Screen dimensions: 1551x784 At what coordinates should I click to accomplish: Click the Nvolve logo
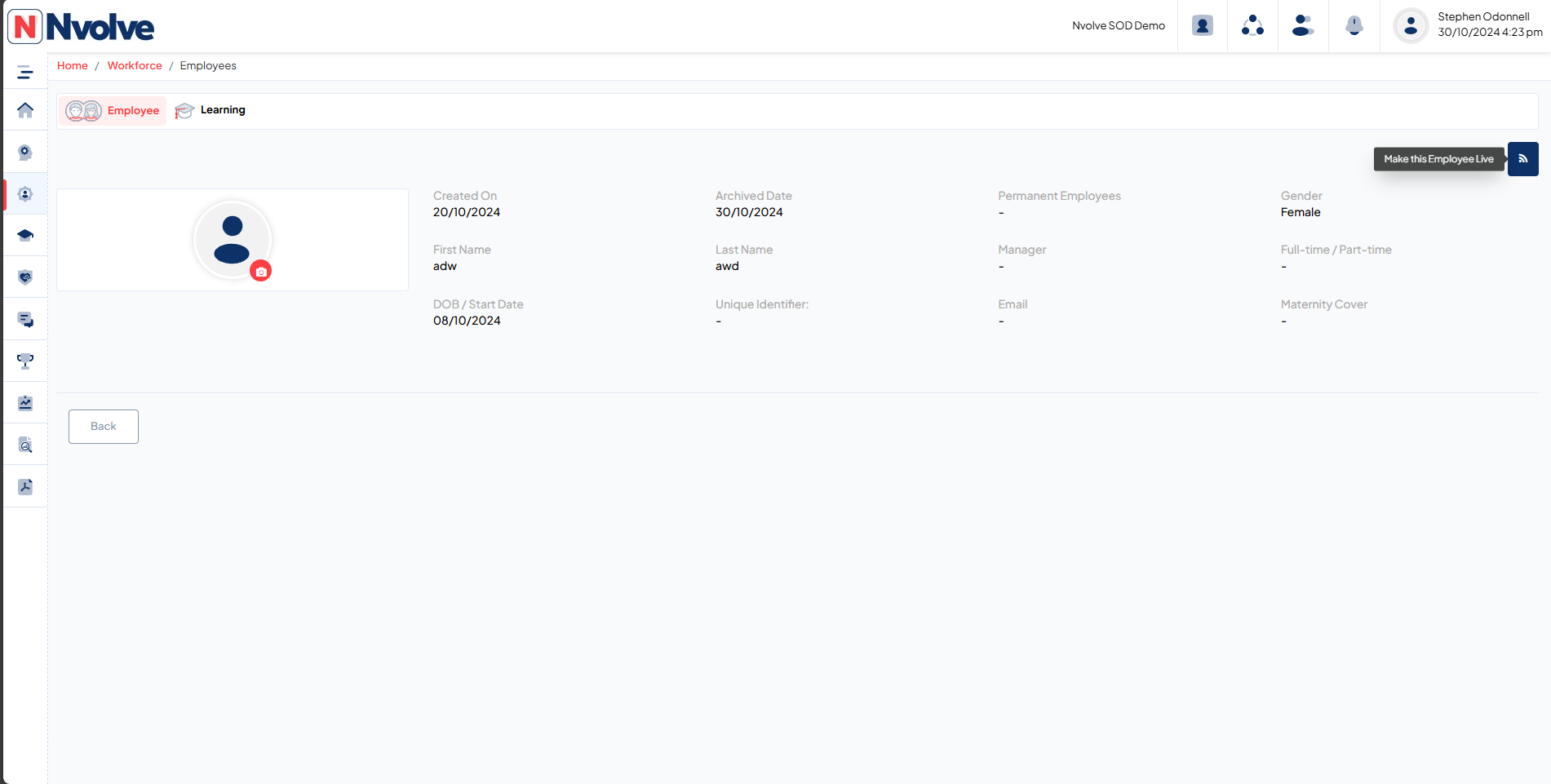[82, 27]
